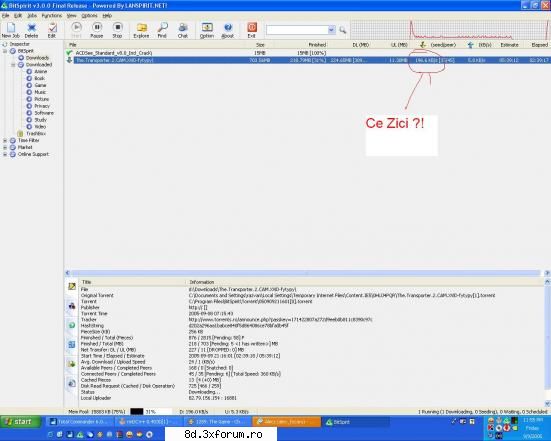Image resolution: width=551 pixels, height=441 pixels.
Task: Click the Tracker row in details
Action: (311, 320)
